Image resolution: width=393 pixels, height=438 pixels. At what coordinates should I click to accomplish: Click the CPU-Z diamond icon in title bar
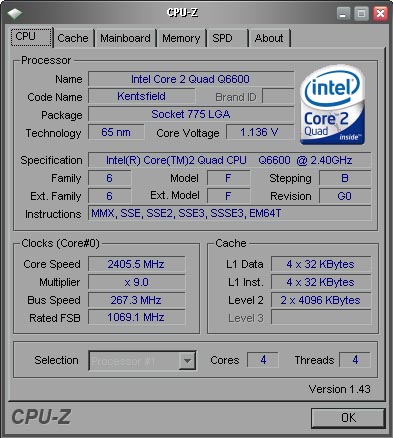point(15,14)
